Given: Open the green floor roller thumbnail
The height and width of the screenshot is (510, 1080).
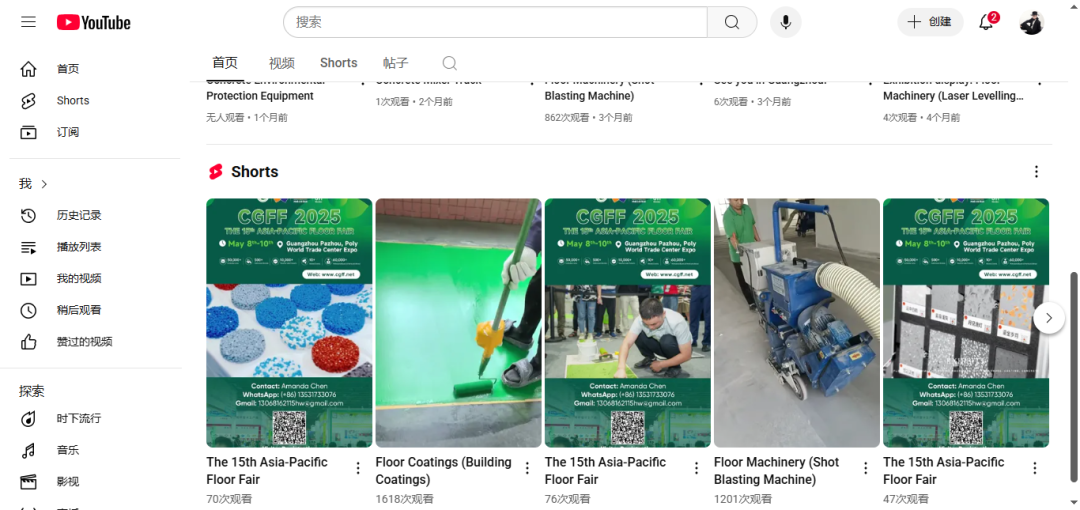Looking at the screenshot, I should pos(459,323).
